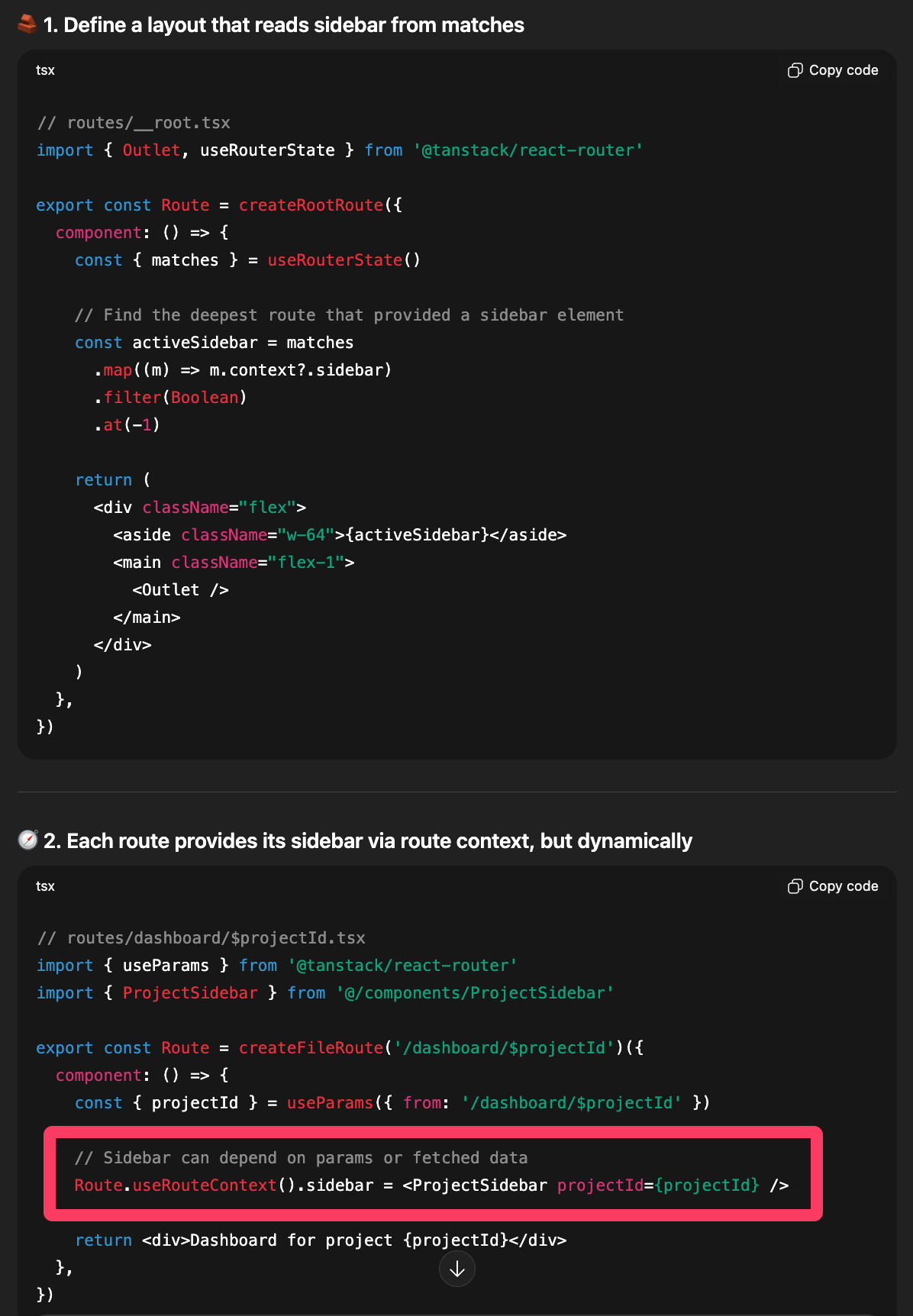Click the "Copy code" label in the $projectId.tsx block
This screenshot has height=1316, width=913.
coord(843,886)
